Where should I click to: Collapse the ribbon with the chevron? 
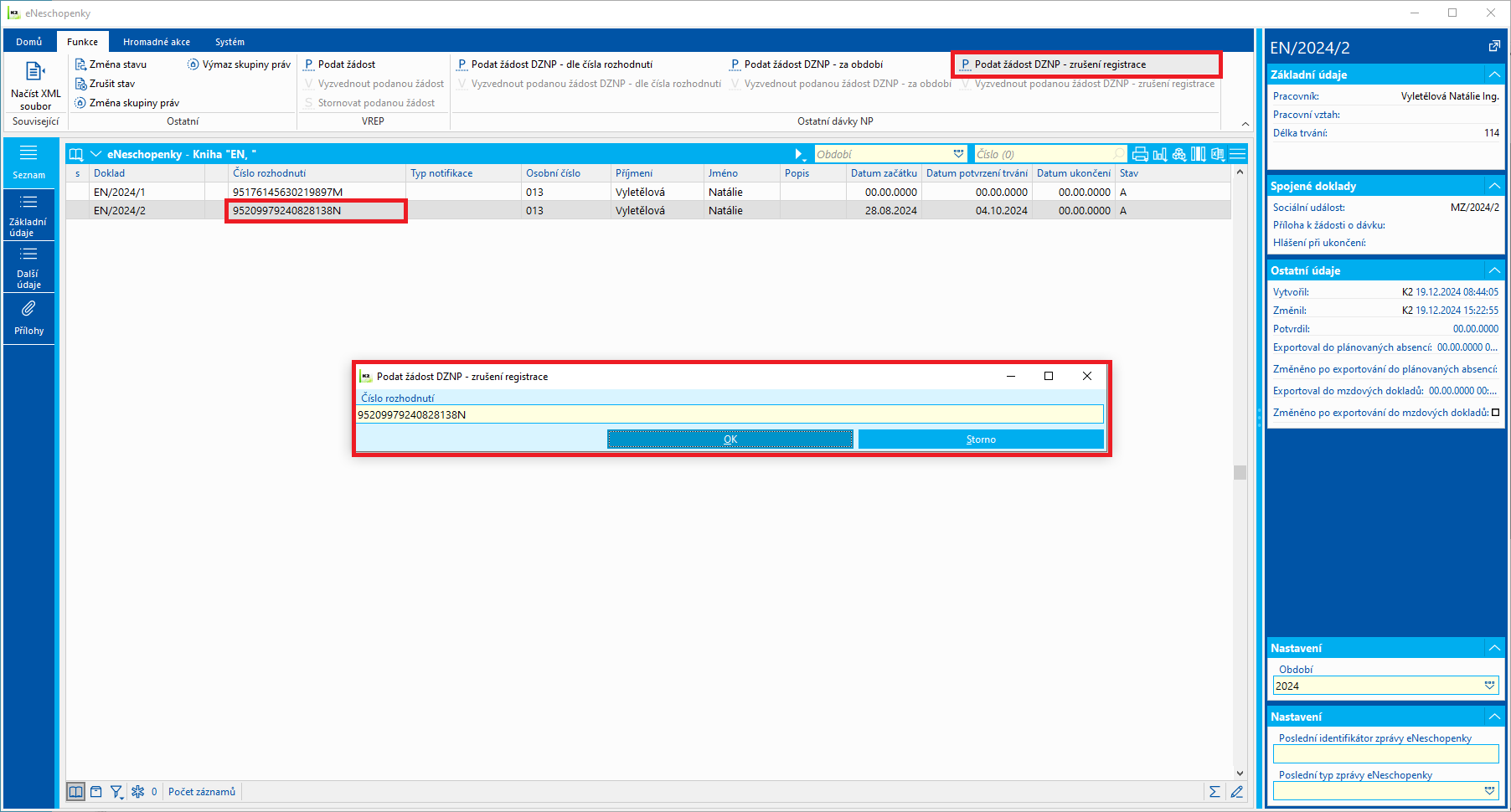tap(1245, 124)
